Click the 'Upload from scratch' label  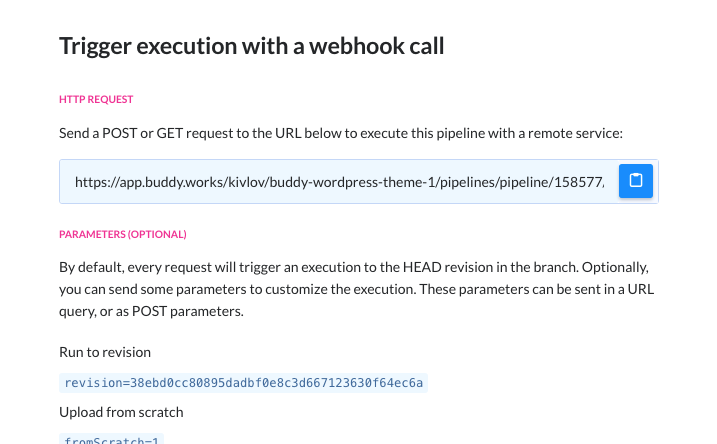tap(121, 412)
